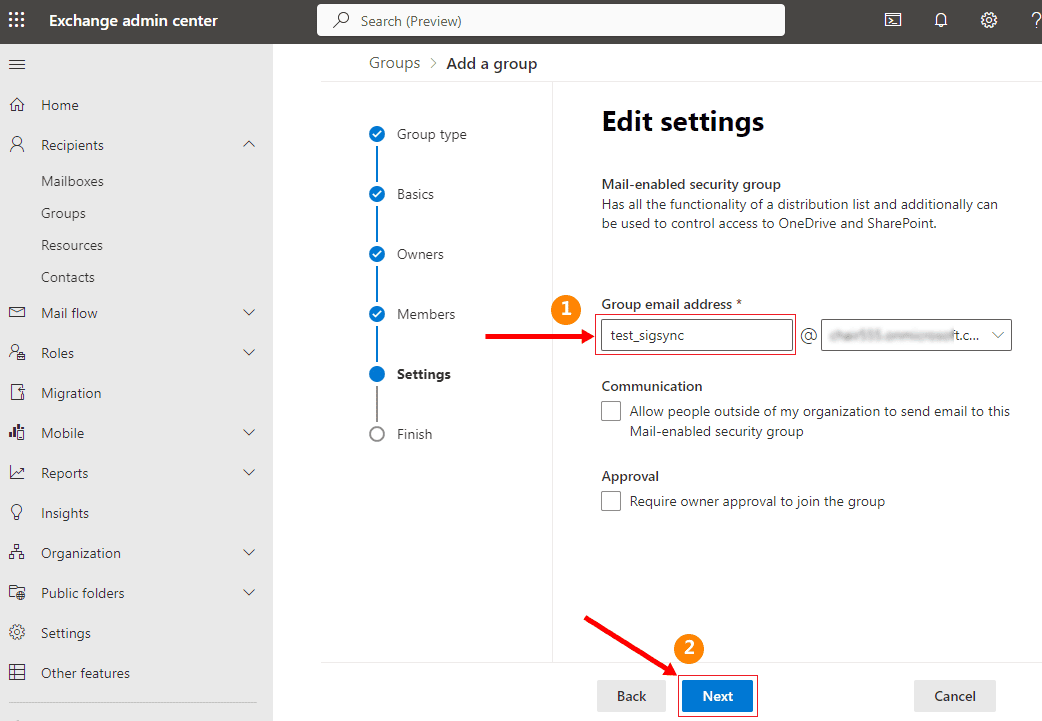Viewport: 1042px width, 721px height.
Task: Go to the Basics wizard step
Action: click(x=415, y=194)
